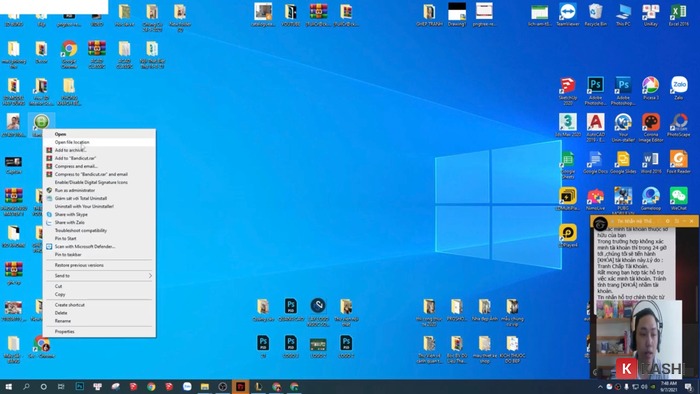The image size is (700, 394).
Task: Select the UniKey desktop icon
Action: 650,15
